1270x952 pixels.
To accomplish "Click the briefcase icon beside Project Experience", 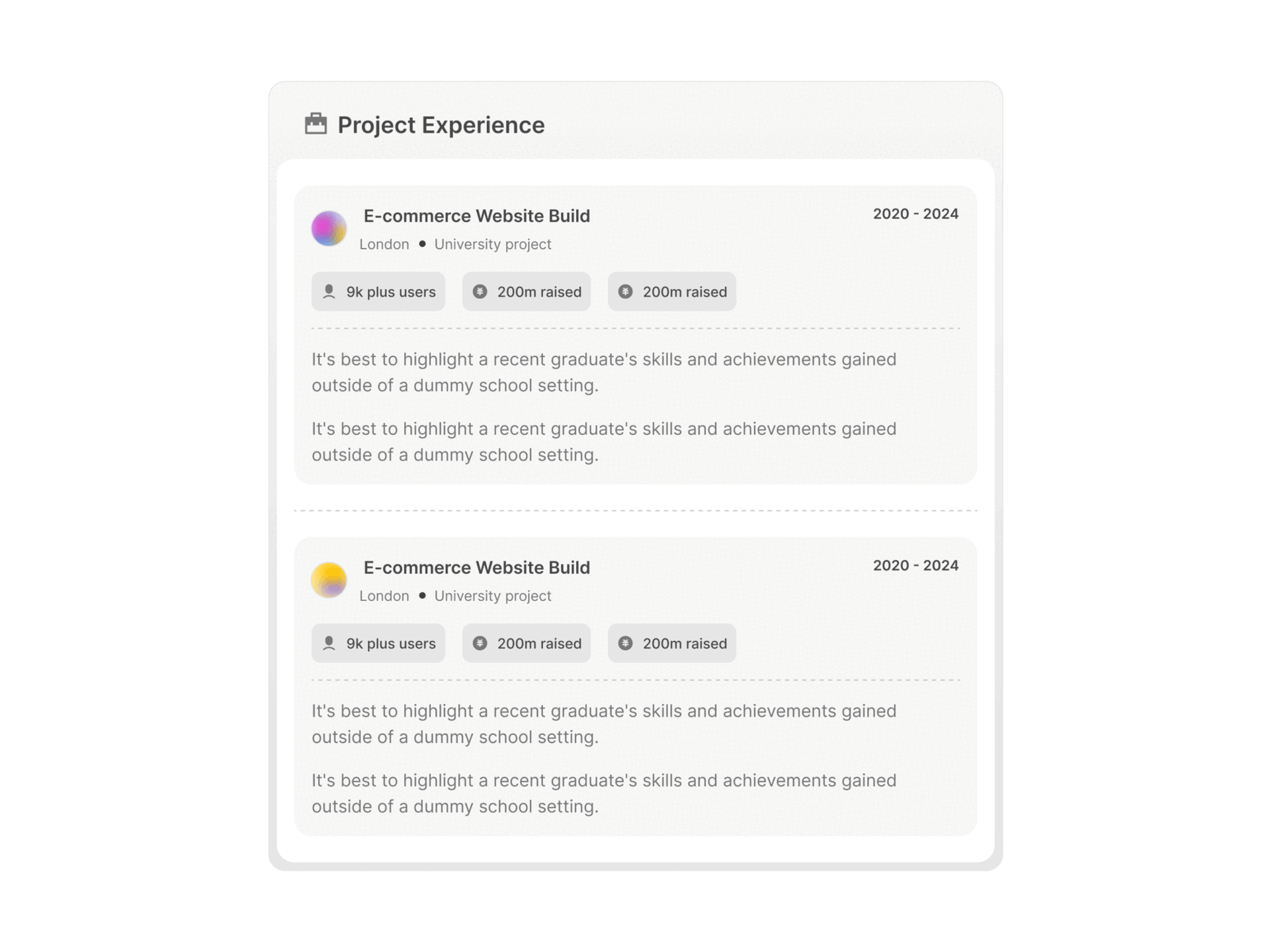I will click(316, 124).
